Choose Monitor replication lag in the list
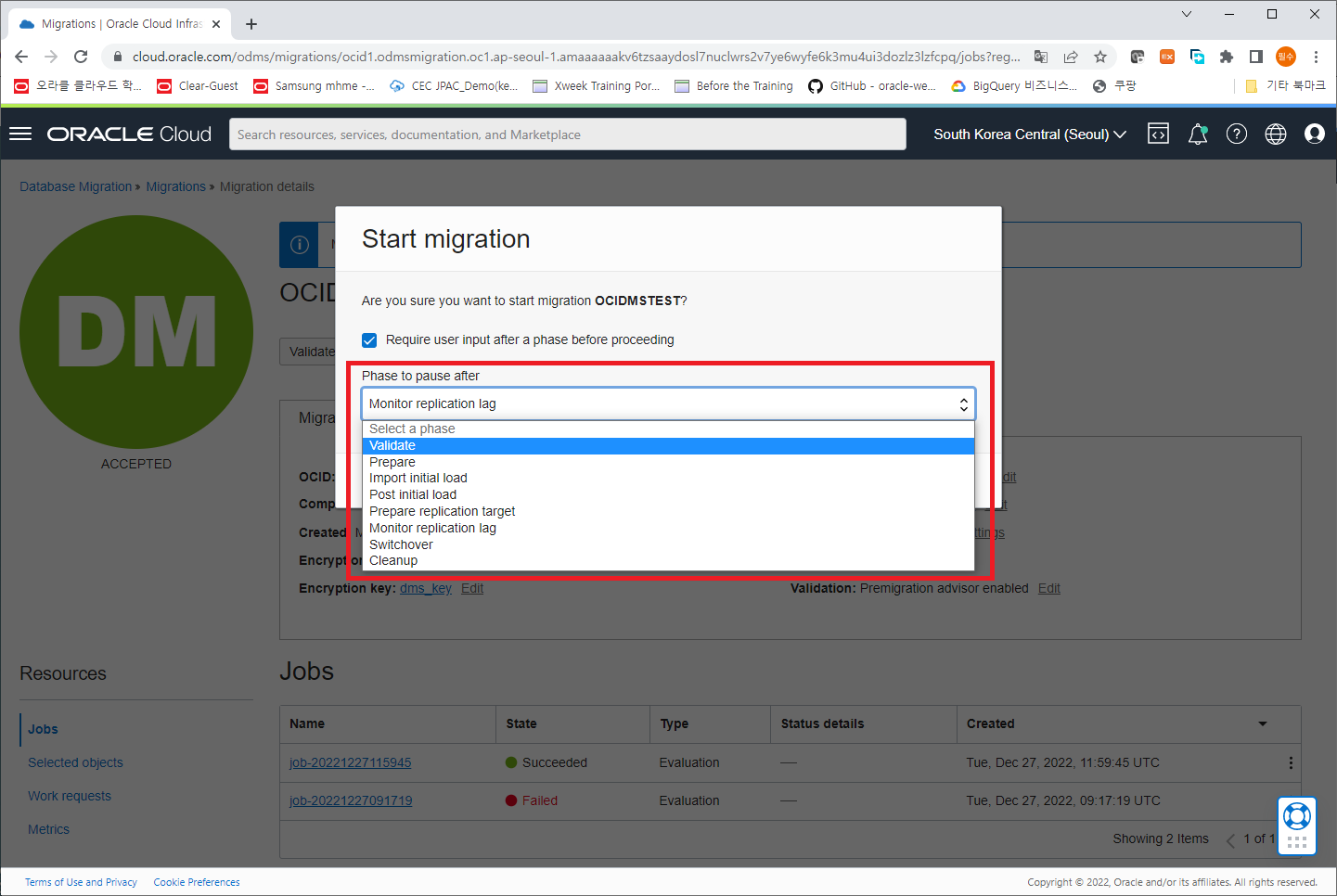The image size is (1337, 896). coord(668,528)
